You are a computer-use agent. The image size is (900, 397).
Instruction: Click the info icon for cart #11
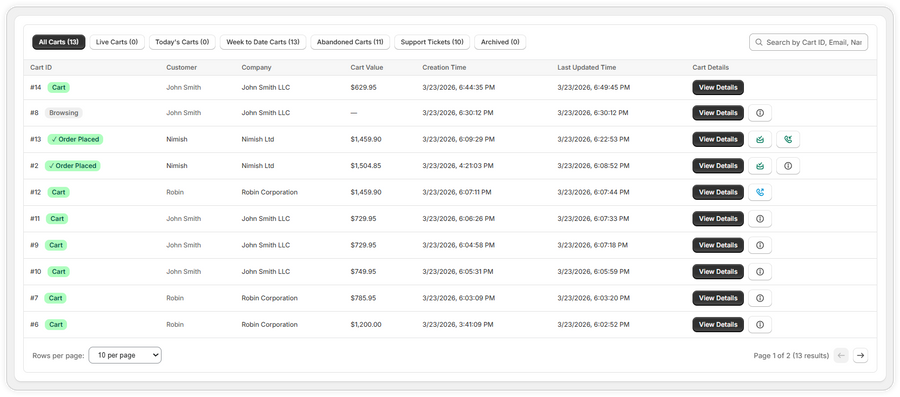(x=760, y=219)
